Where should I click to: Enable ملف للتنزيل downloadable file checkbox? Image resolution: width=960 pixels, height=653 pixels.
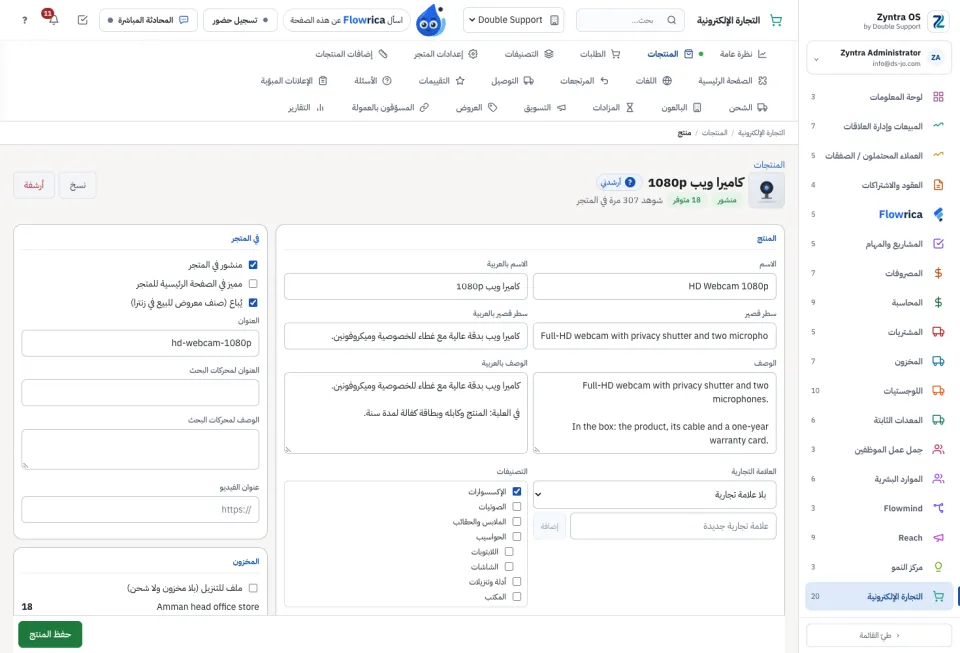click(x=253, y=588)
